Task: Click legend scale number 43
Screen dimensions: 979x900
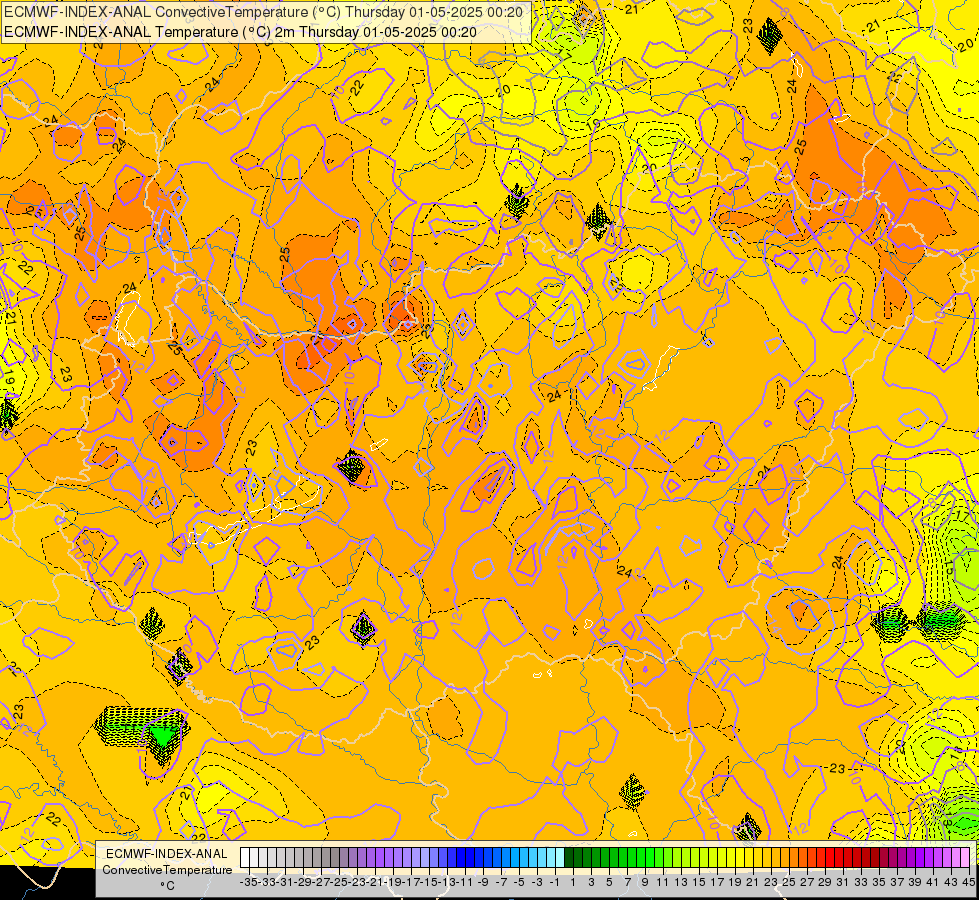Action: point(951,882)
